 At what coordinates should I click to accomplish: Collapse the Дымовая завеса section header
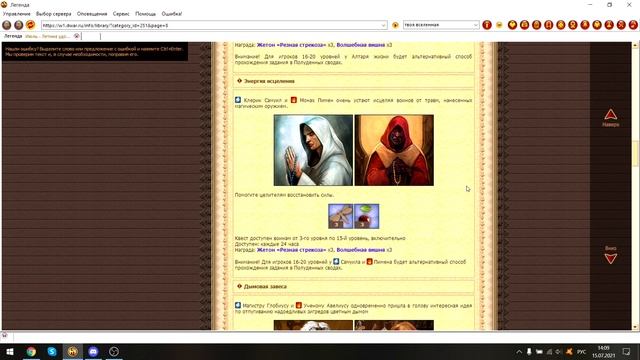[353, 287]
